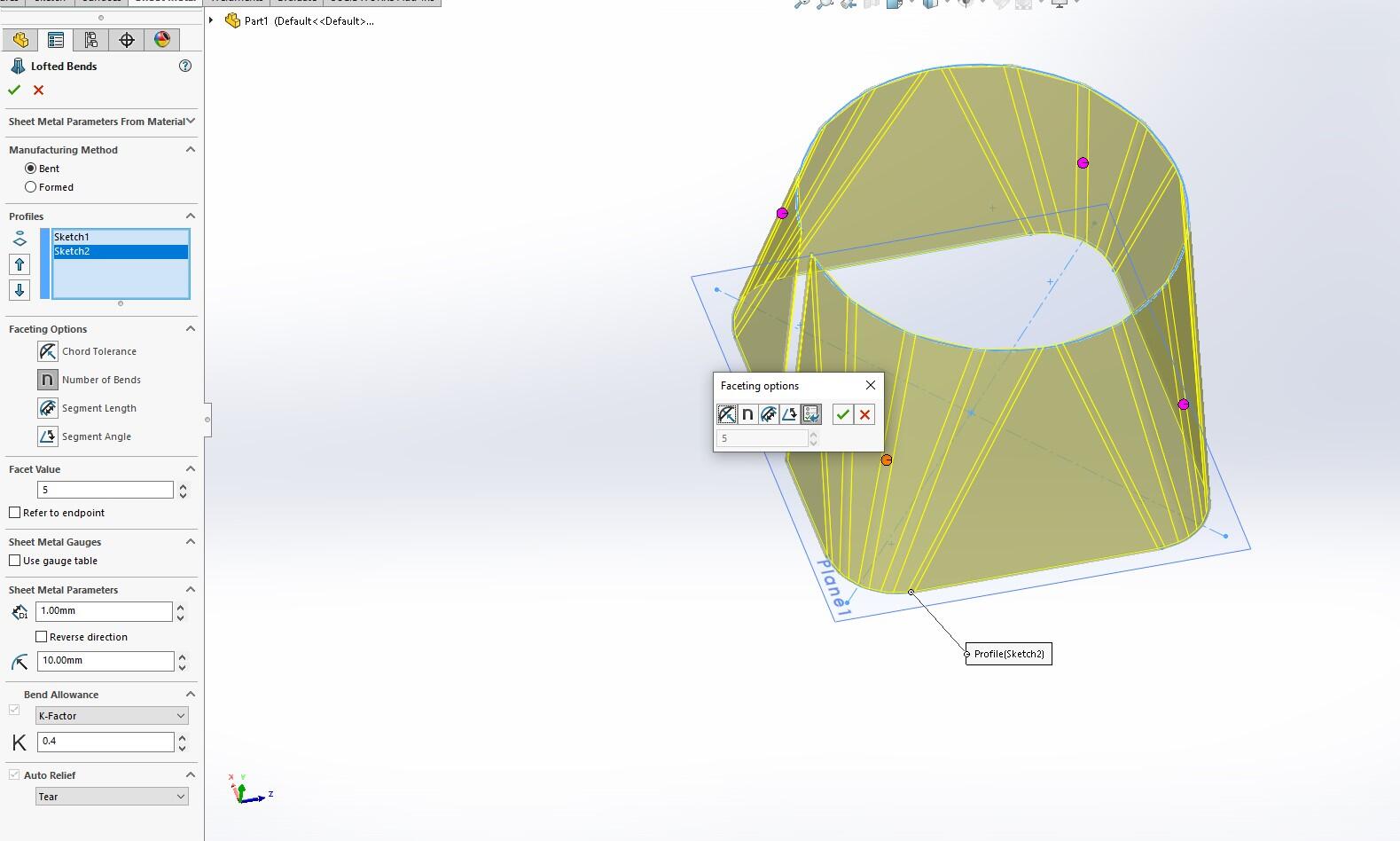Viewport: 1400px width, 841px height.
Task: Choose Segment Length faceting option in panel
Action: [48, 408]
